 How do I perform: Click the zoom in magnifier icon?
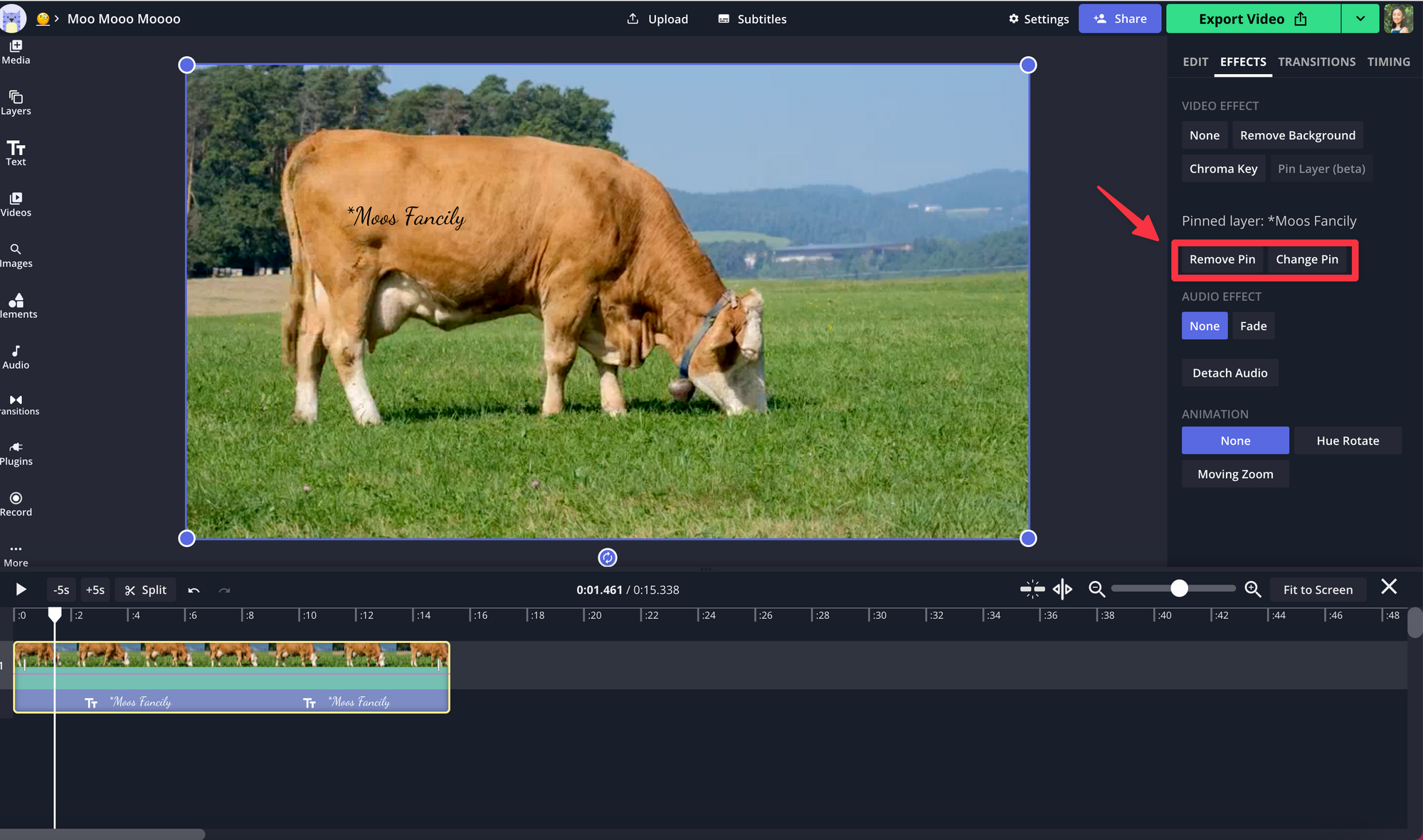point(1253,589)
